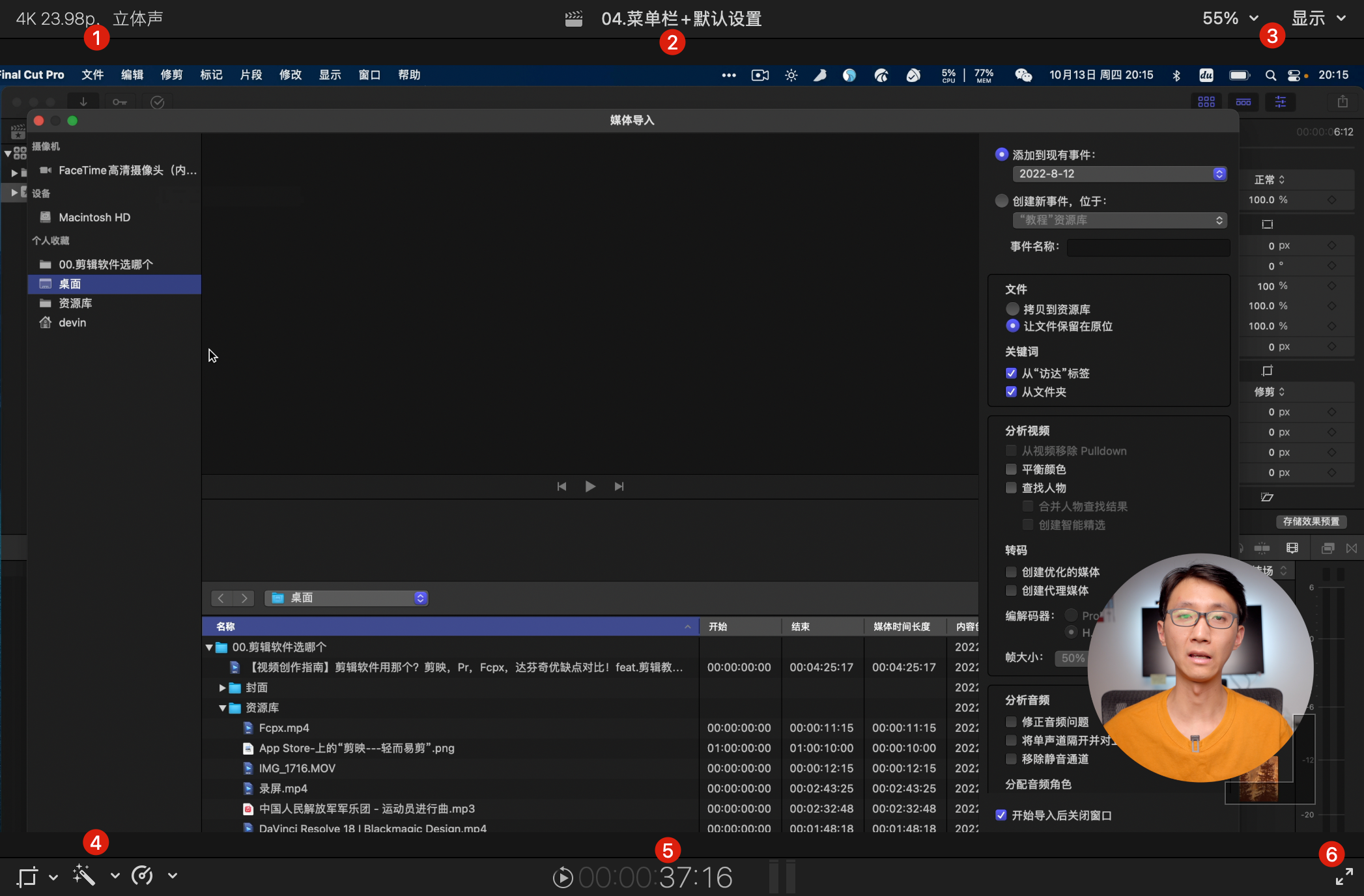
Task: Click the magic wand enhancement icon
Action: [x=85, y=876]
